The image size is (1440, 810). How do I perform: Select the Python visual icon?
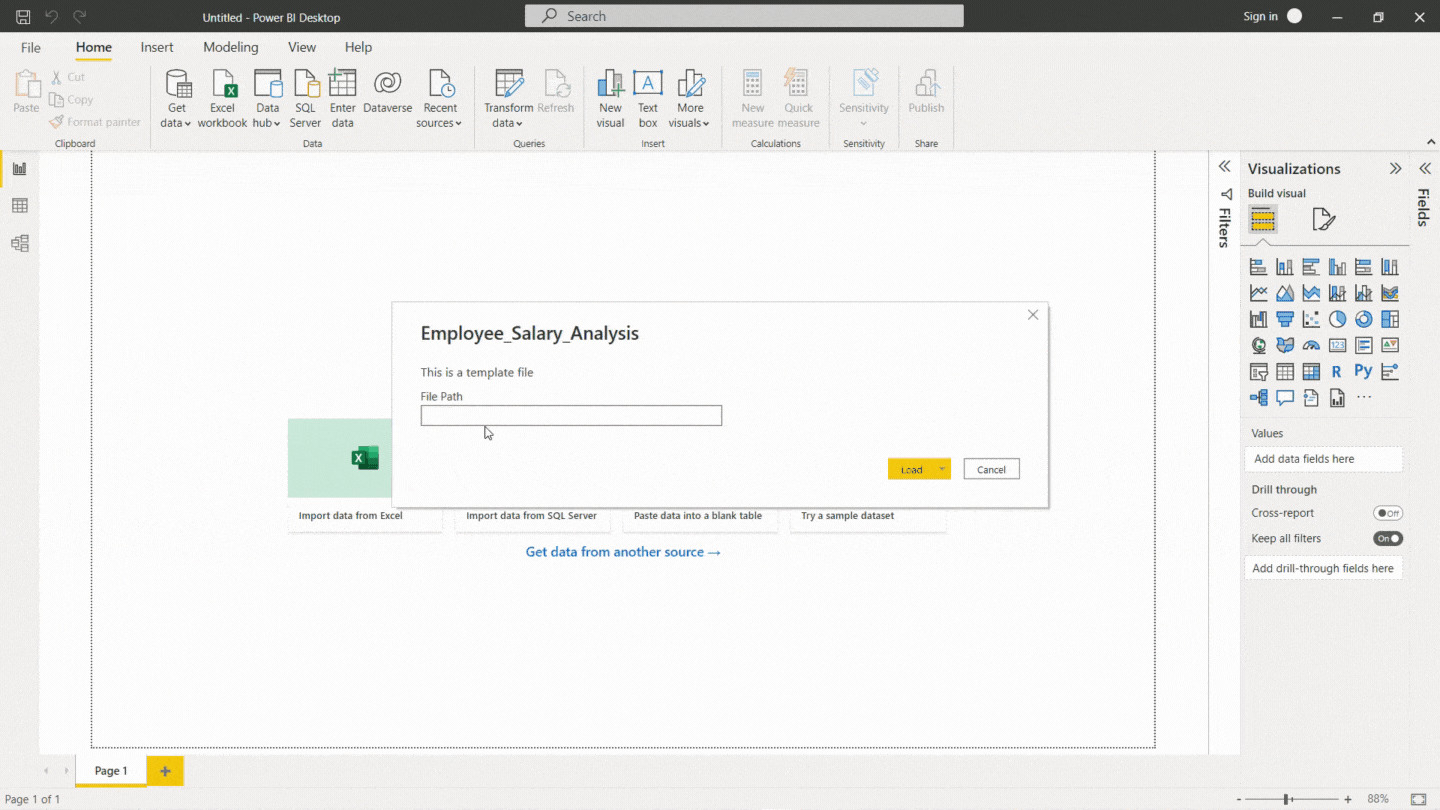(x=1363, y=370)
